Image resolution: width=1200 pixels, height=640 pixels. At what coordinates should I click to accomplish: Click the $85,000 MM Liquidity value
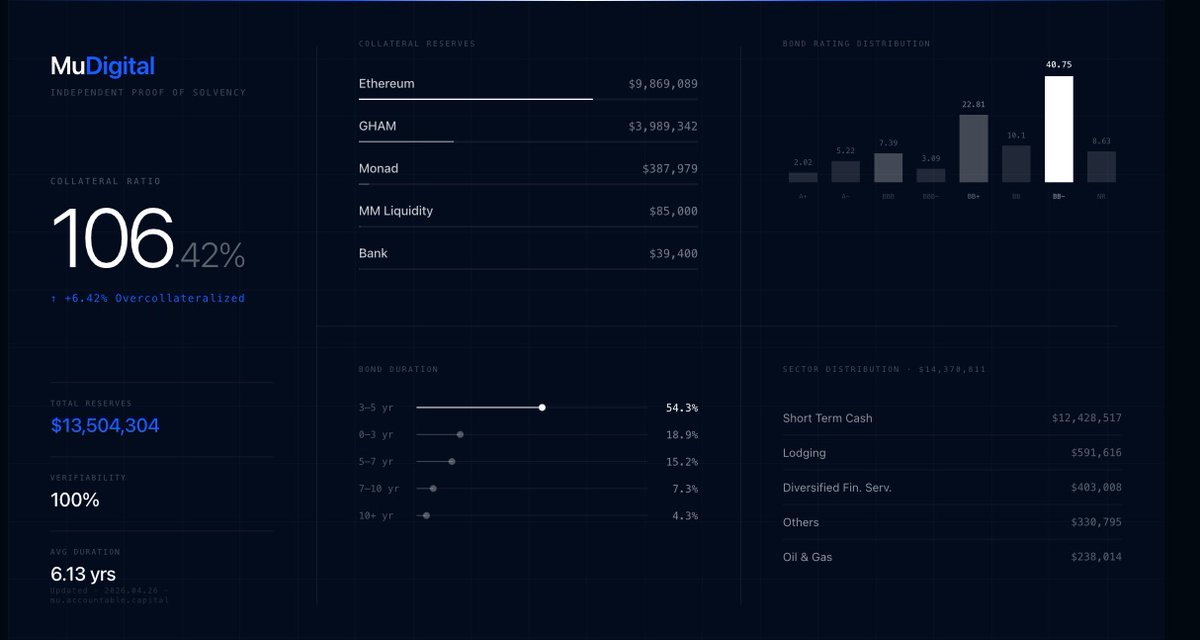[x=673, y=212]
